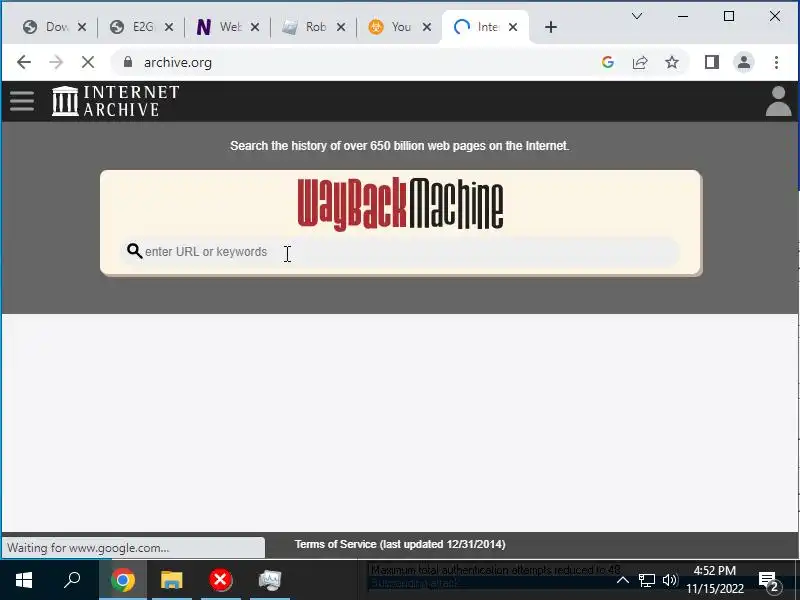This screenshot has width=800, height=600.
Task: Focus the 'enter URL or keywords' field
Action: 401,252
